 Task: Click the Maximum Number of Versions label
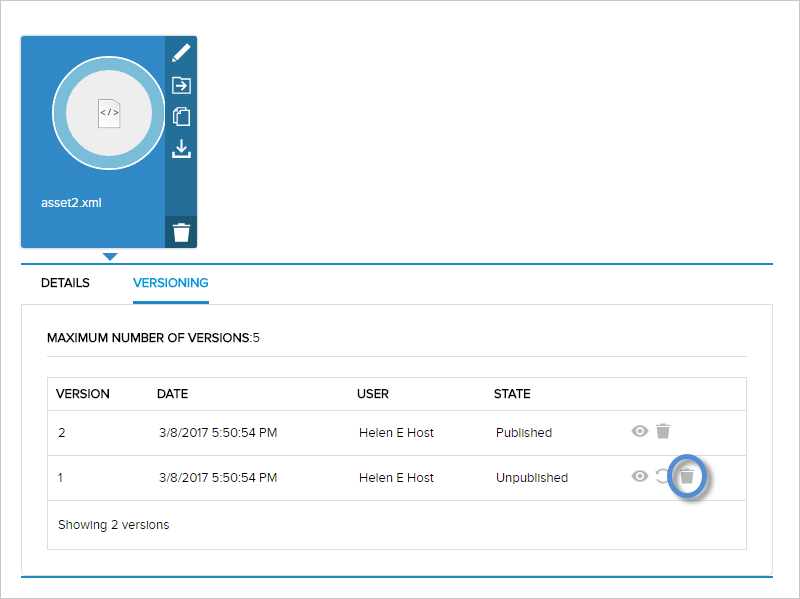[x=153, y=338]
